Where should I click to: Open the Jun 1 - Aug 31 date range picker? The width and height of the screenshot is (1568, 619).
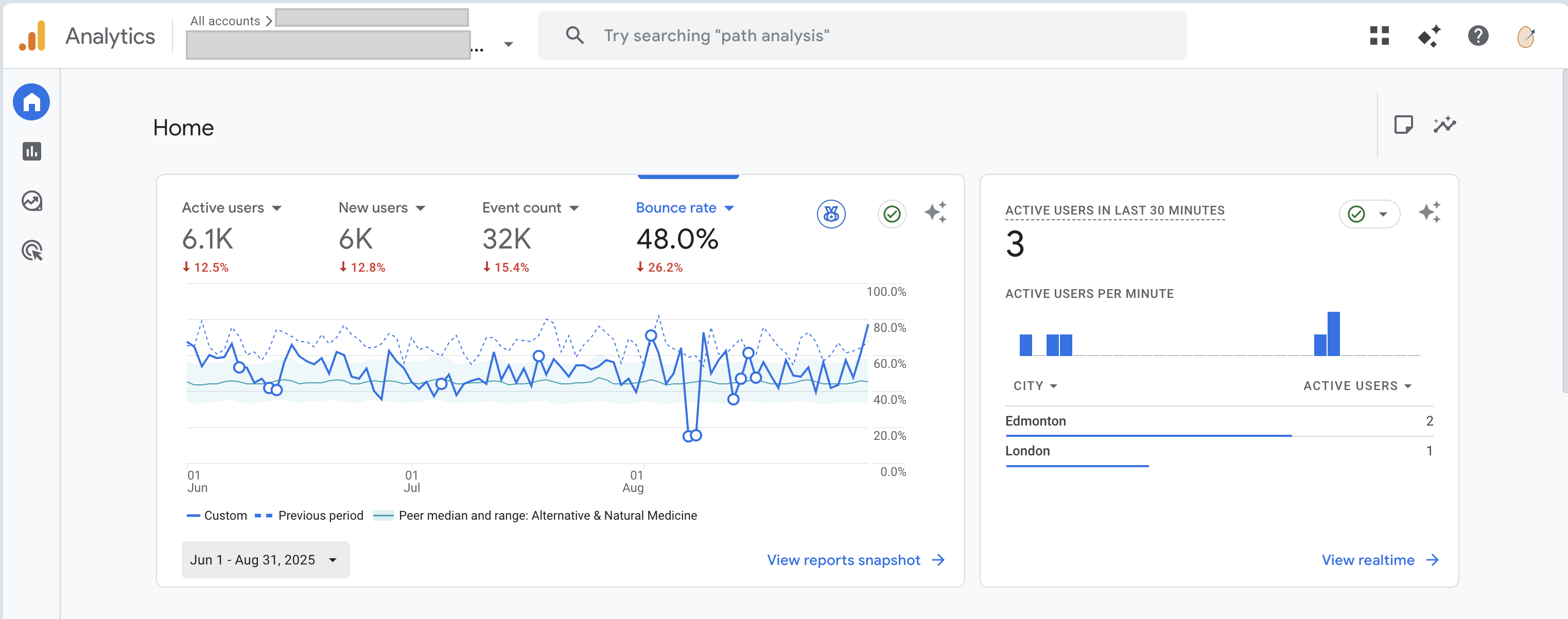pos(265,559)
